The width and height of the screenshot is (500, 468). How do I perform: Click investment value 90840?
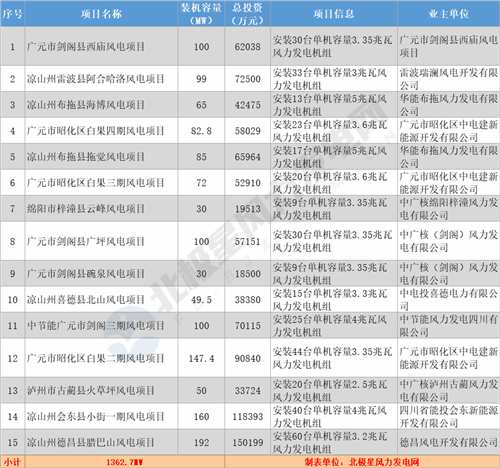pos(248,358)
